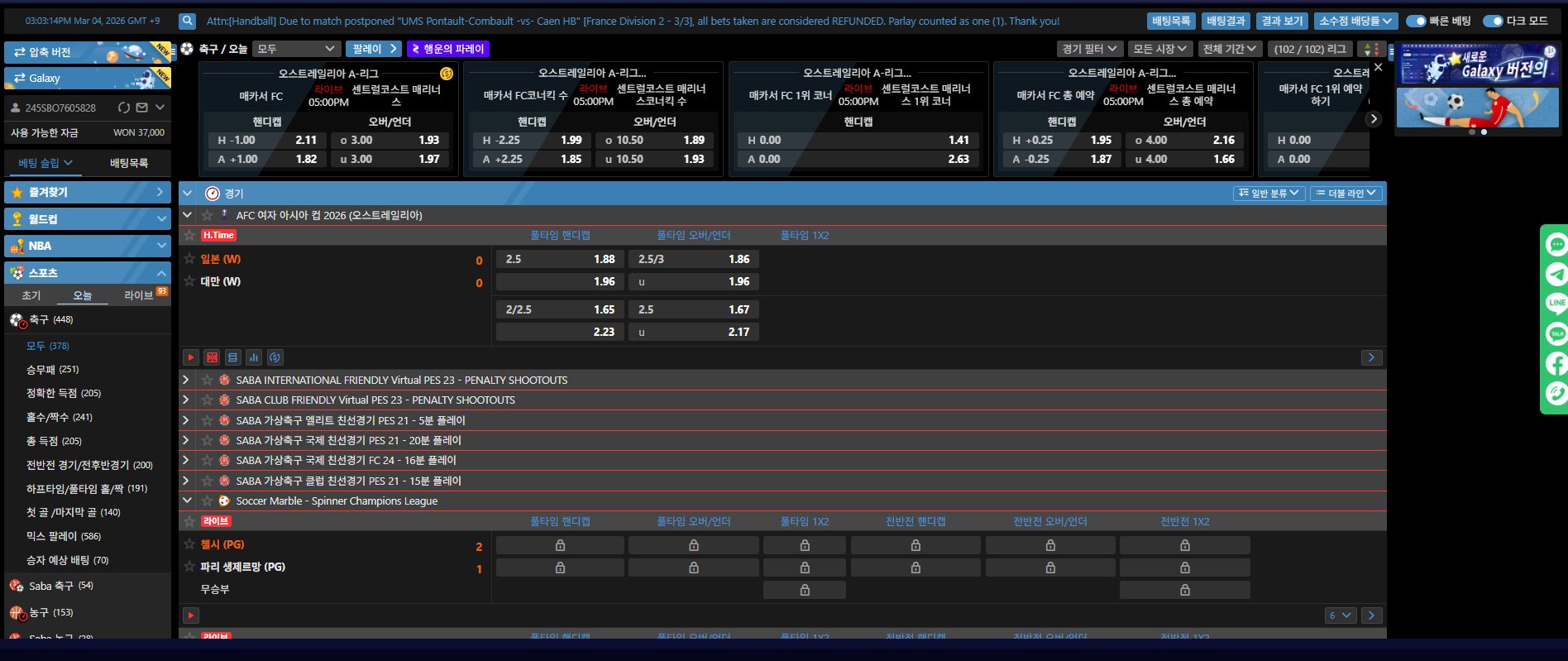Expand SABA CLUB FRIENDLY Virtual PES 23 league
Image resolution: width=1568 pixels, height=661 pixels.
(187, 400)
